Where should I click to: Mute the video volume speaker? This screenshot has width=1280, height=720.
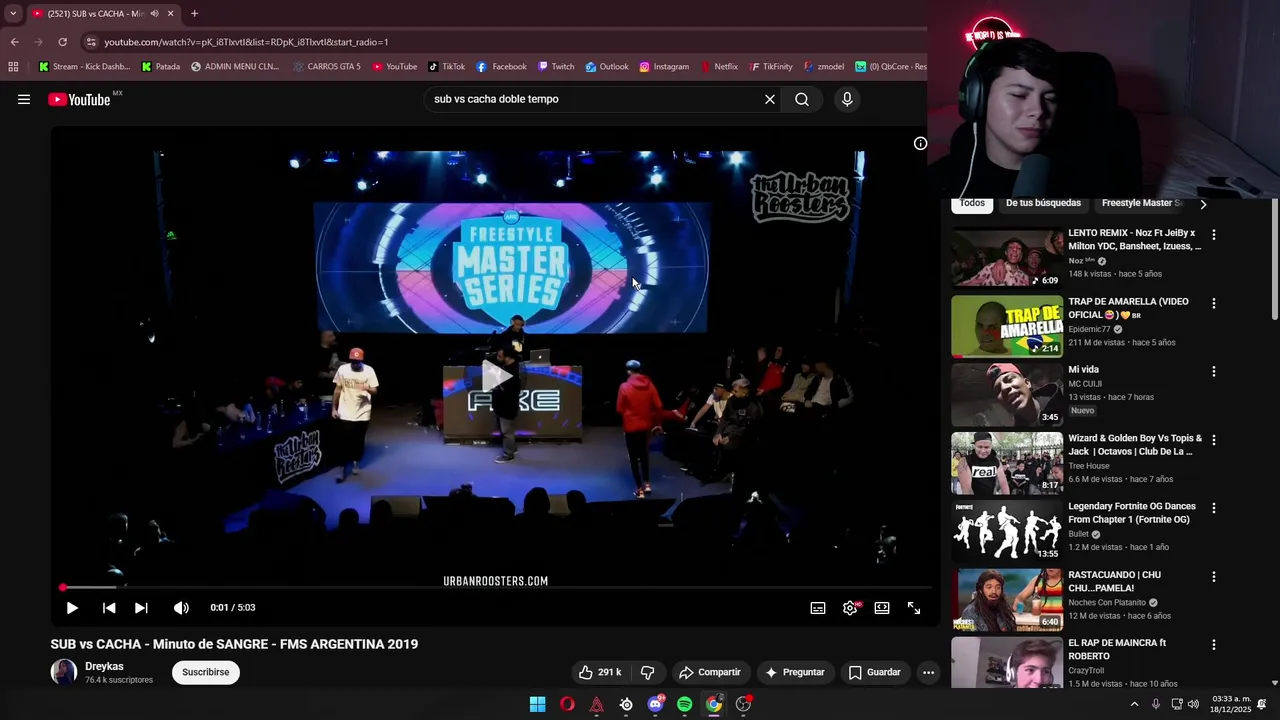click(x=181, y=607)
